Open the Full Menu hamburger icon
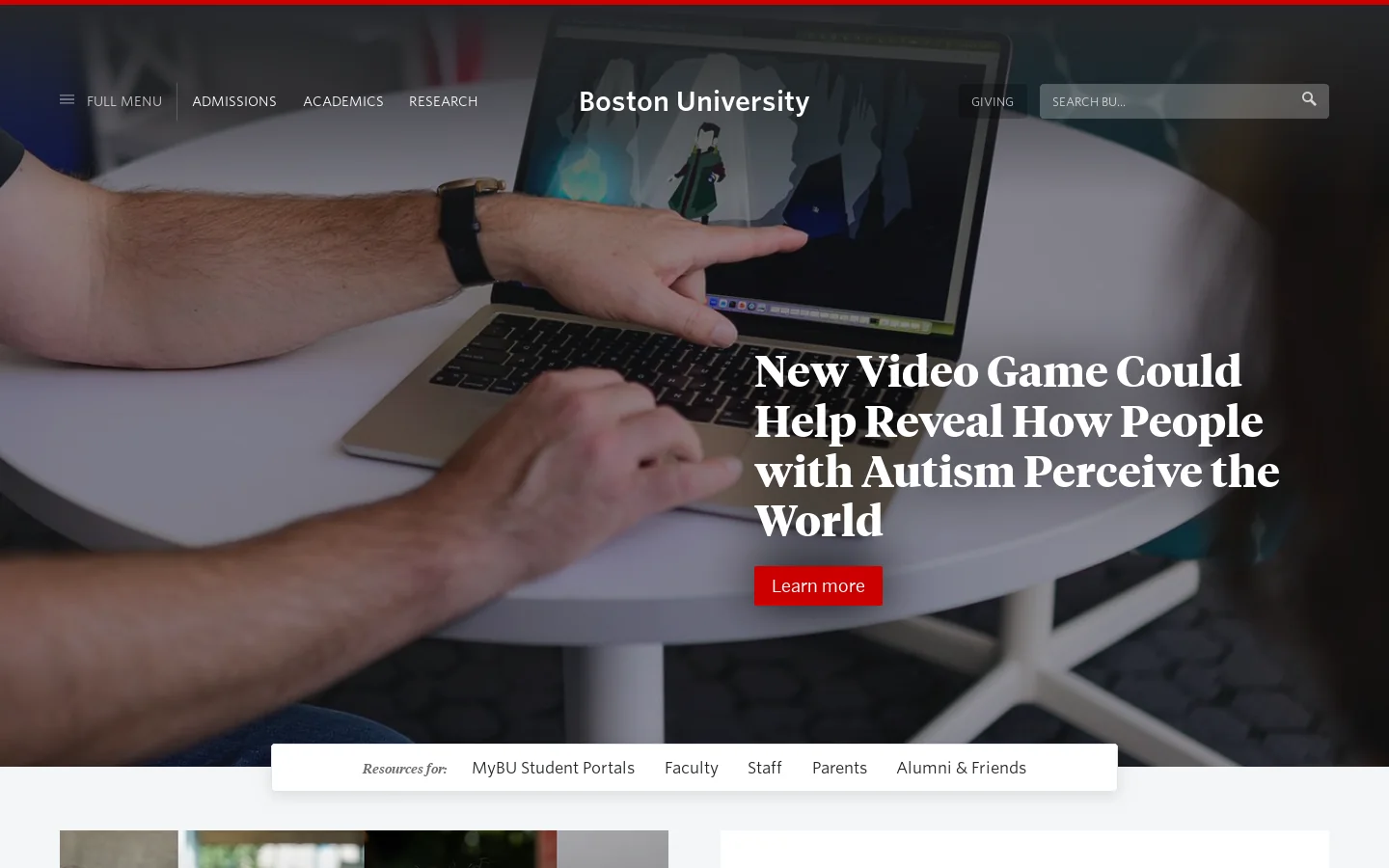The width and height of the screenshot is (1389, 868). pos(67,100)
